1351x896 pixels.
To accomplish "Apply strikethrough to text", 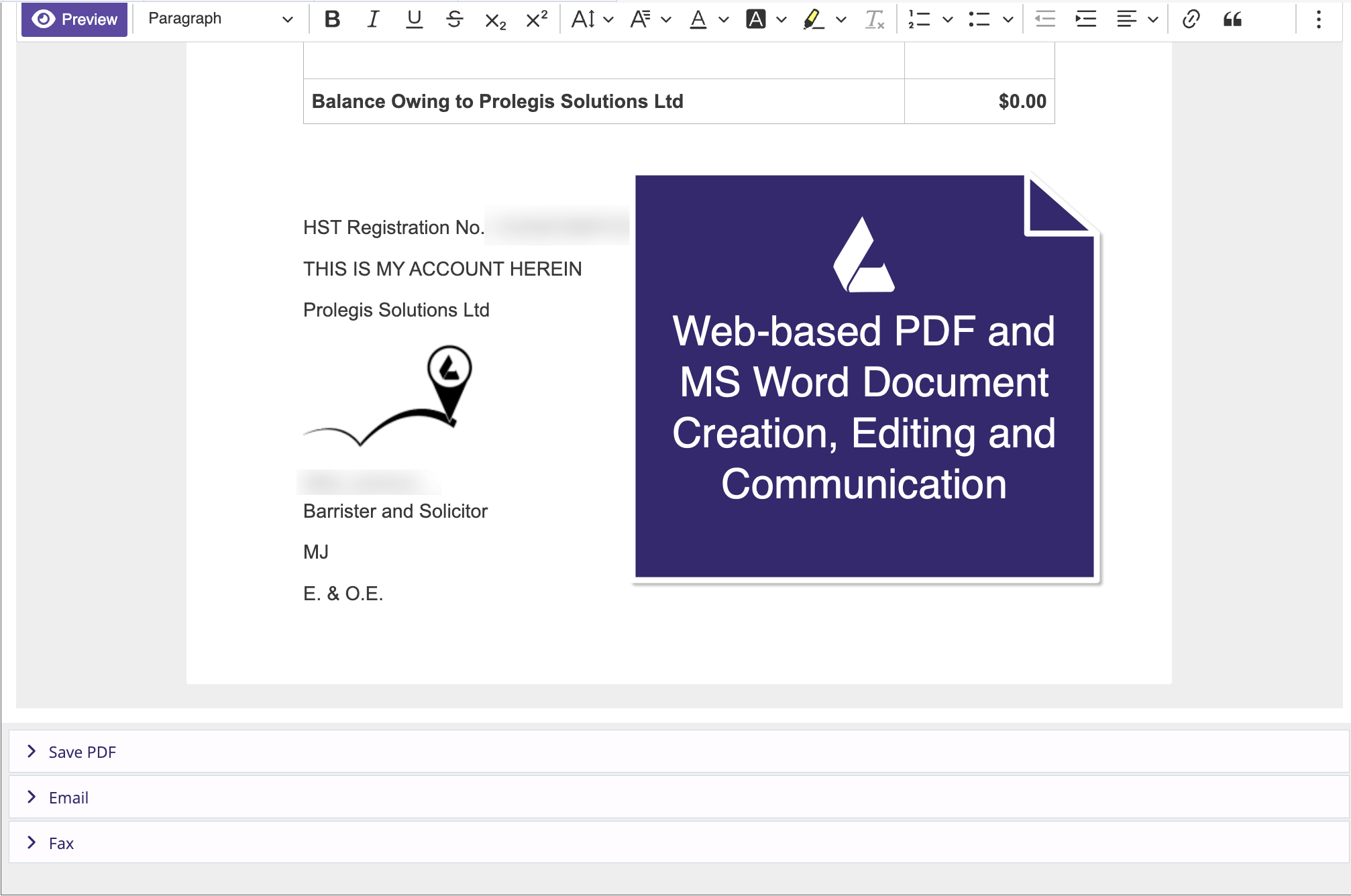I will (454, 19).
